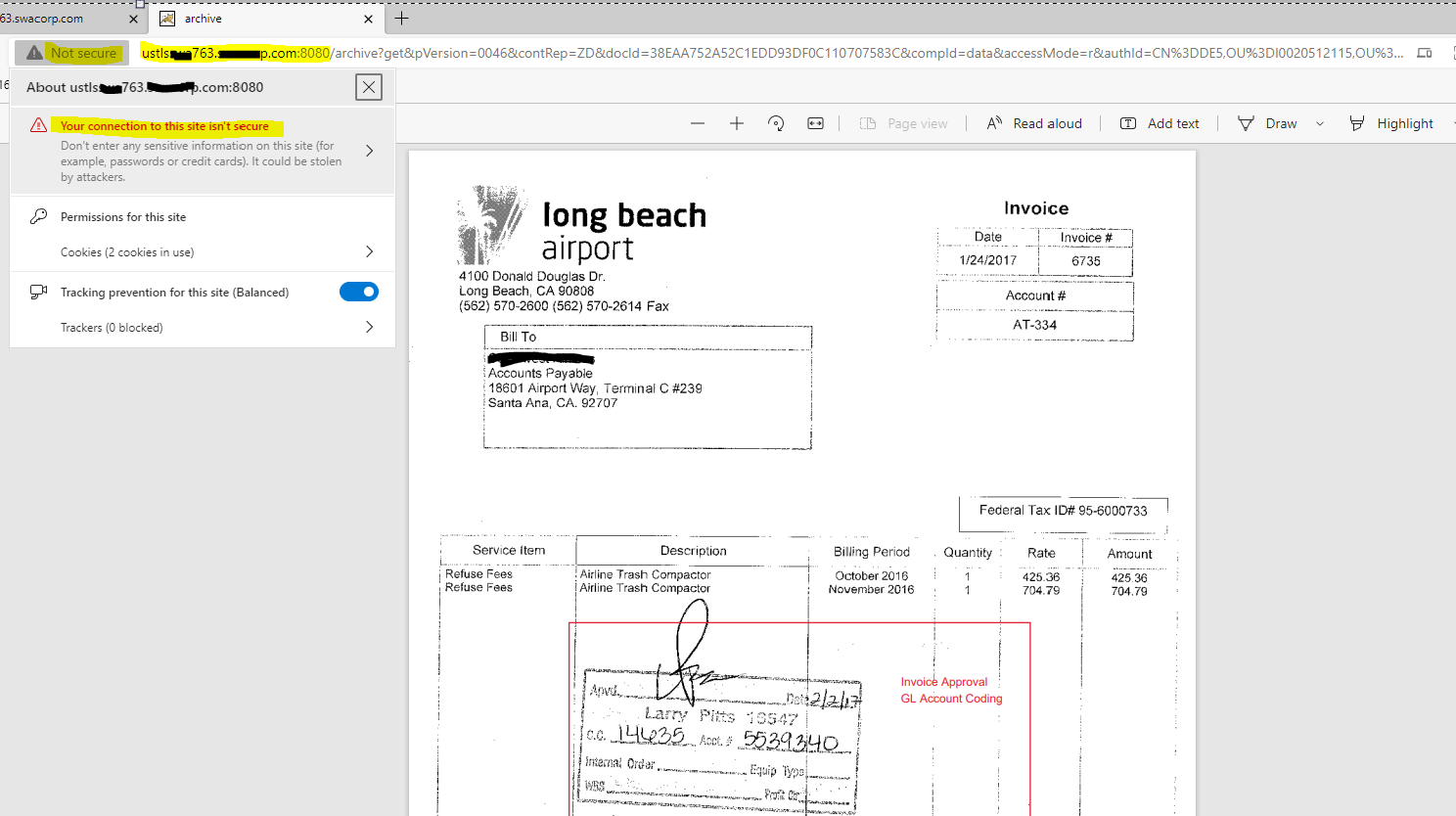Open Permissions for this site

pos(123,217)
